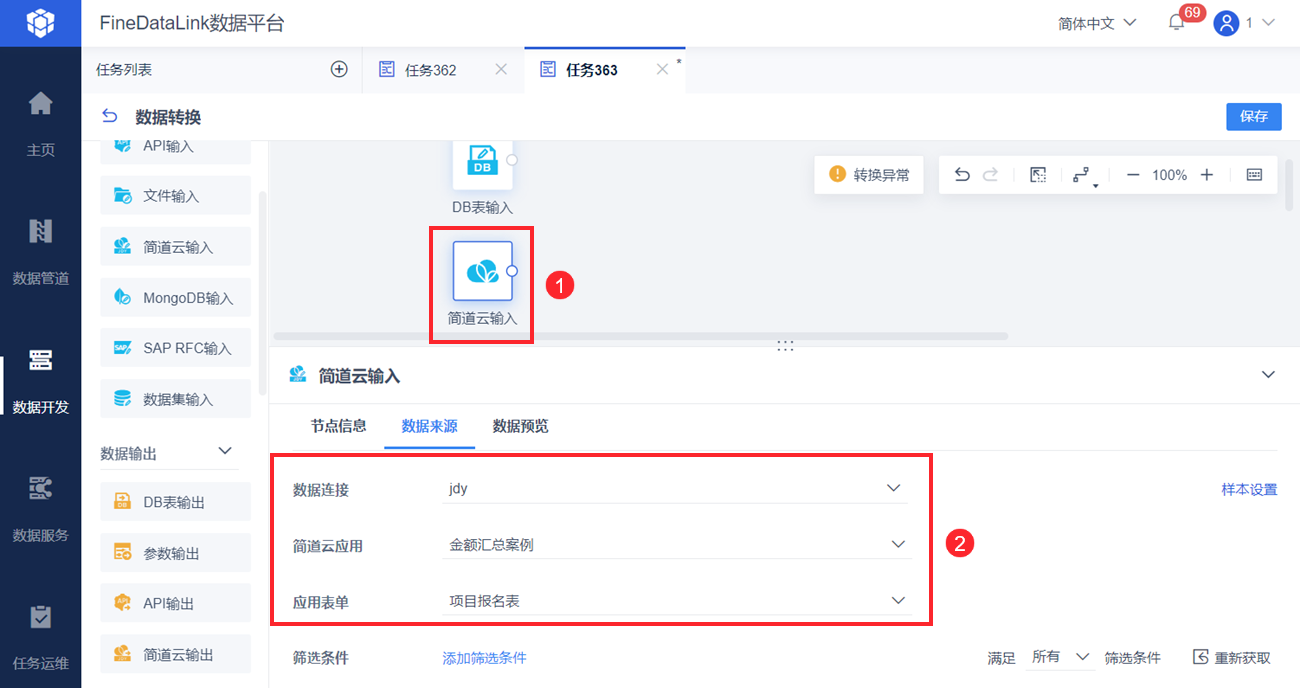The image size is (1300, 688).
Task: Click the back arrow beside 数据转换
Action: [110, 117]
